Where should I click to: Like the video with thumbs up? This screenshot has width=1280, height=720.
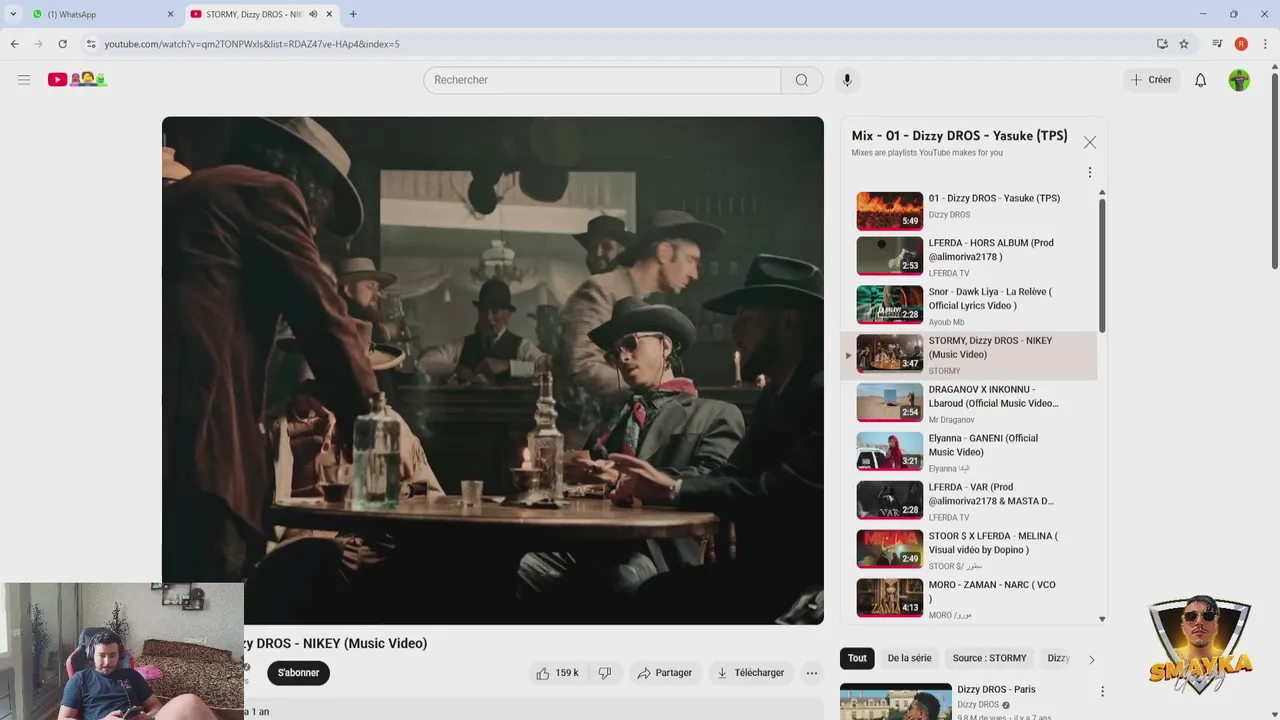(x=558, y=673)
